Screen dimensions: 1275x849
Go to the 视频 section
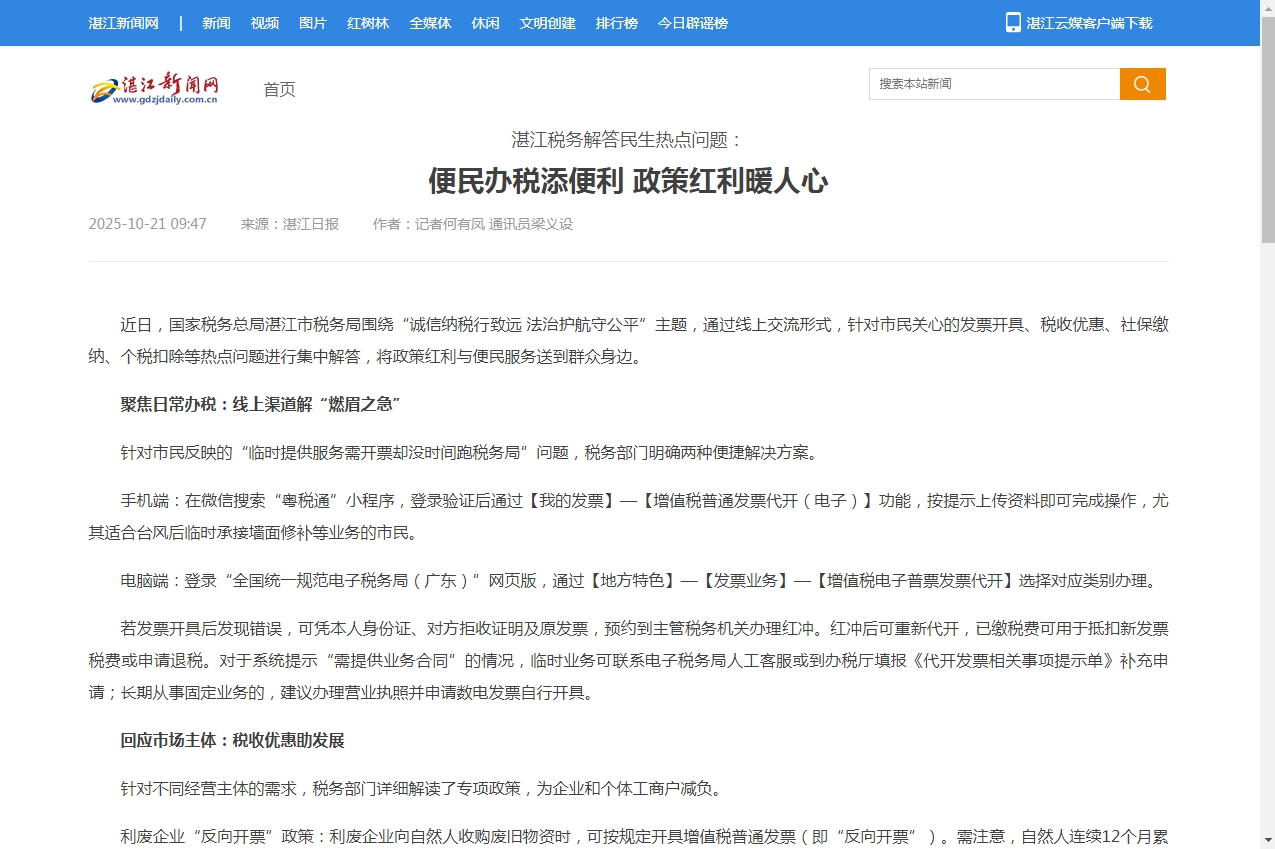point(265,23)
